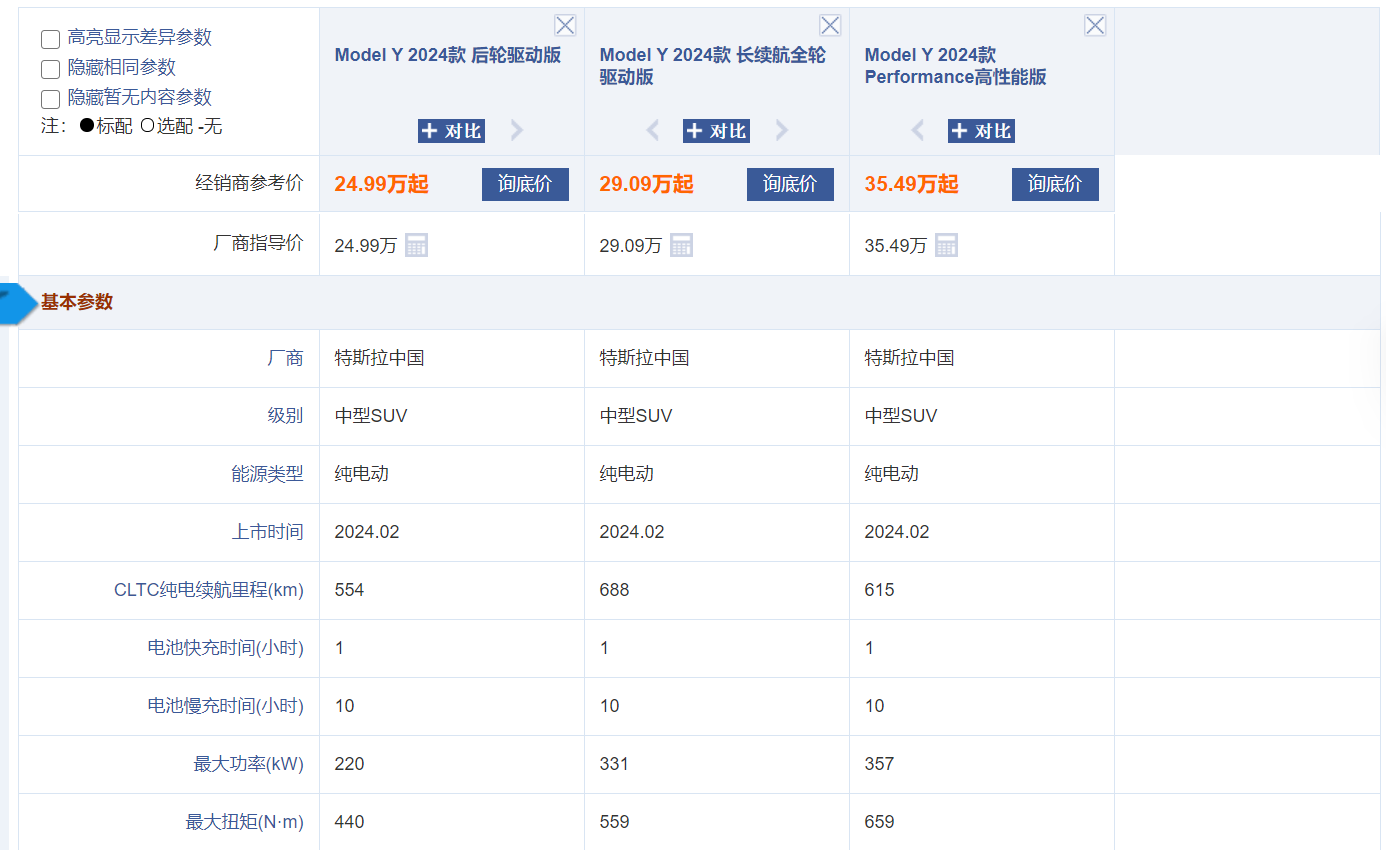This screenshot has height=850, width=1386.
Task: Select the 688 range value
Action: click(x=614, y=590)
